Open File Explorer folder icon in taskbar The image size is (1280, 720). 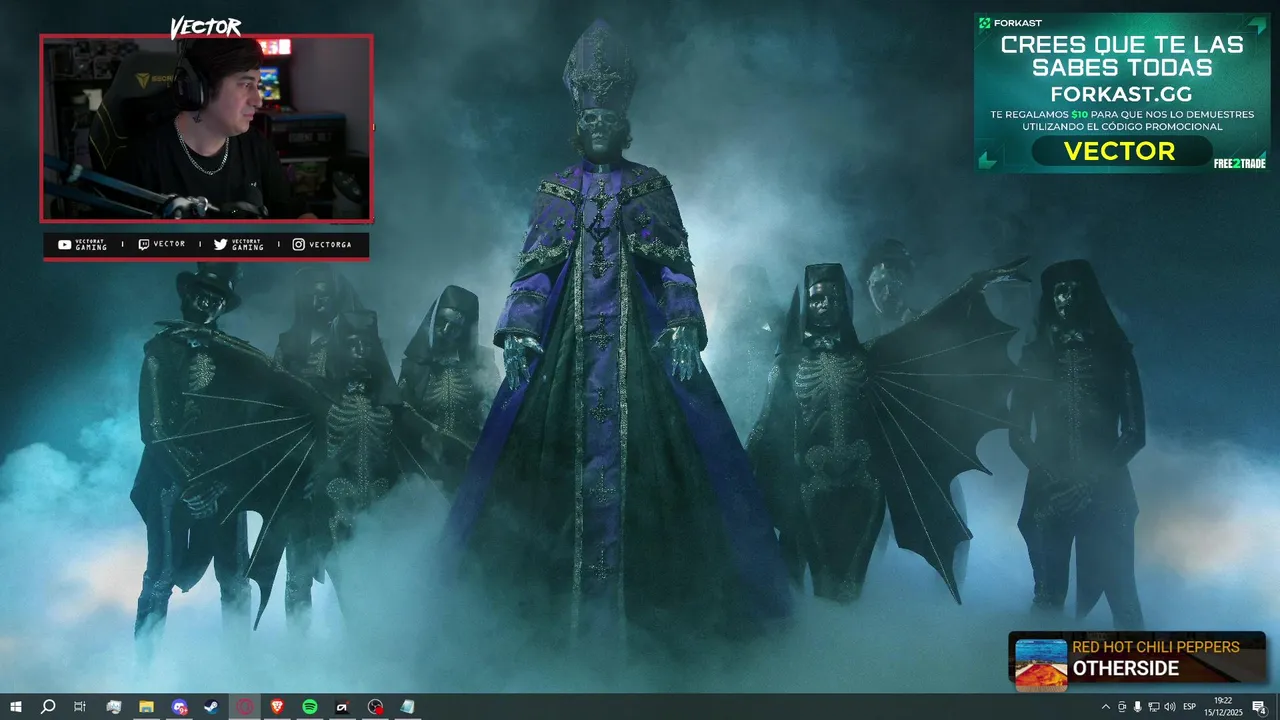(x=146, y=707)
